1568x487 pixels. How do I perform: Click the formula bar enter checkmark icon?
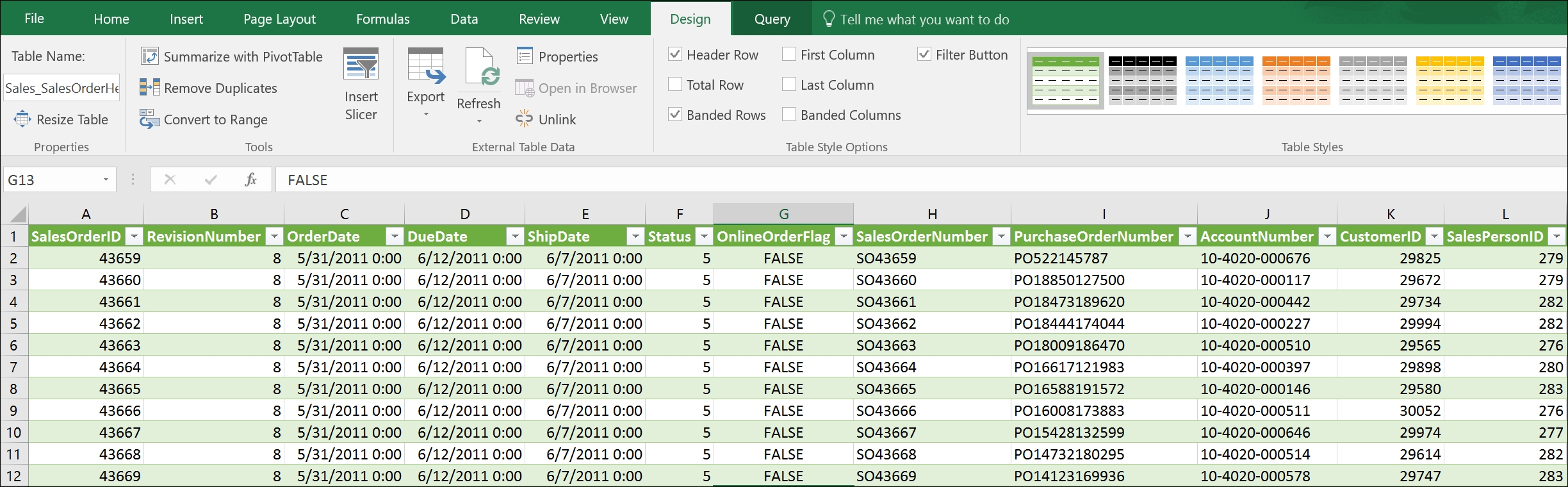click(211, 180)
